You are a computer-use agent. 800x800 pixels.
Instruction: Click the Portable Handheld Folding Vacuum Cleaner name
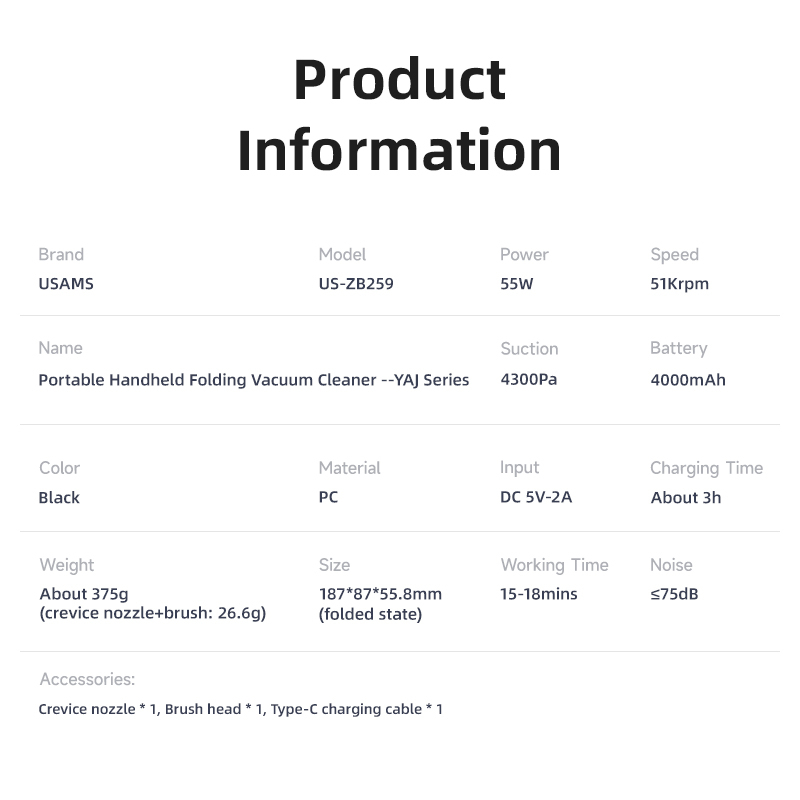(253, 380)
